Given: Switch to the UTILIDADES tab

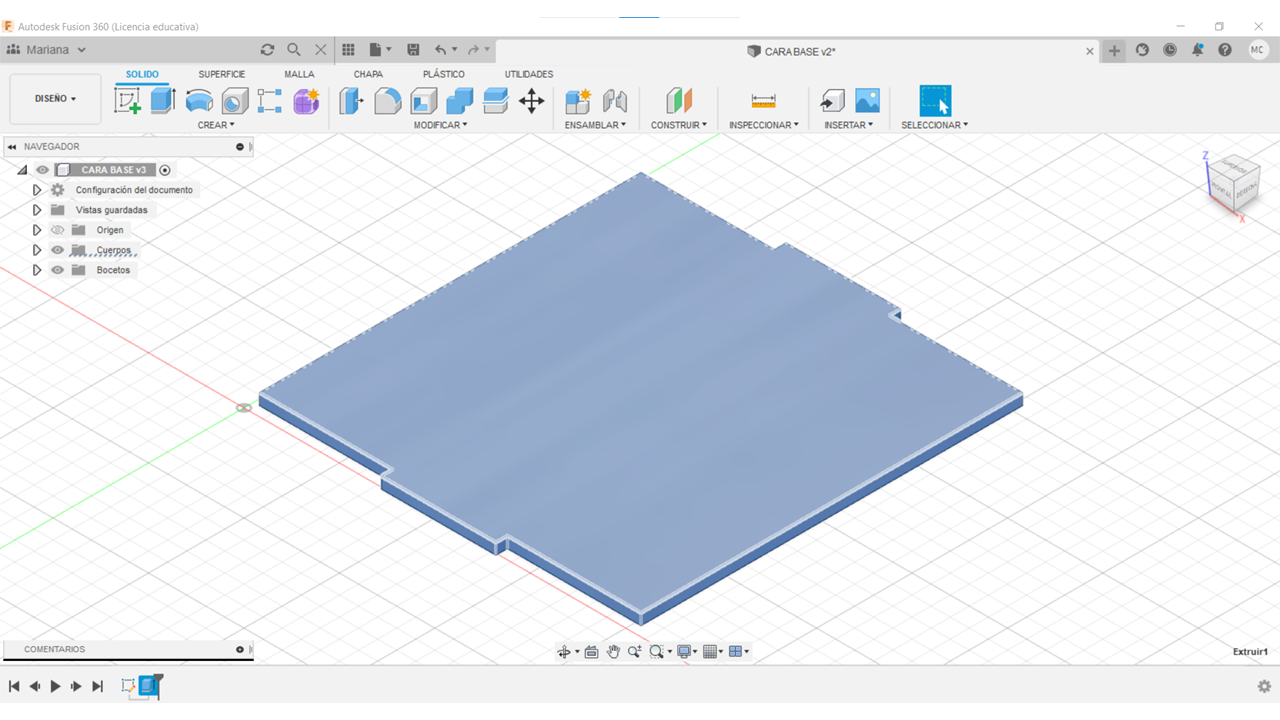Looking at the screenshot, I should 529,74.
